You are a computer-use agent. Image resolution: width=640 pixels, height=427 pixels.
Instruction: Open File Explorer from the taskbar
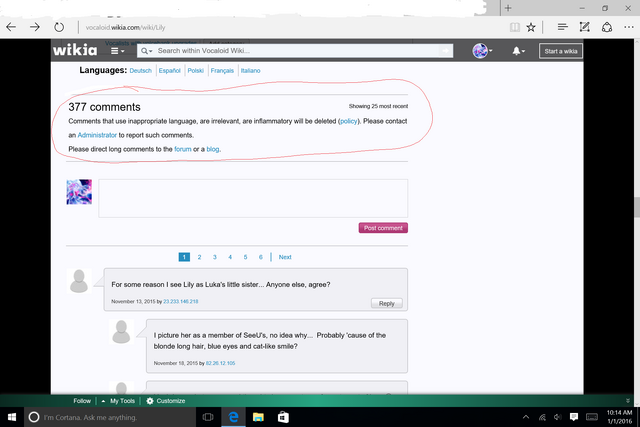pyautogui.click(x=258, y=417)
